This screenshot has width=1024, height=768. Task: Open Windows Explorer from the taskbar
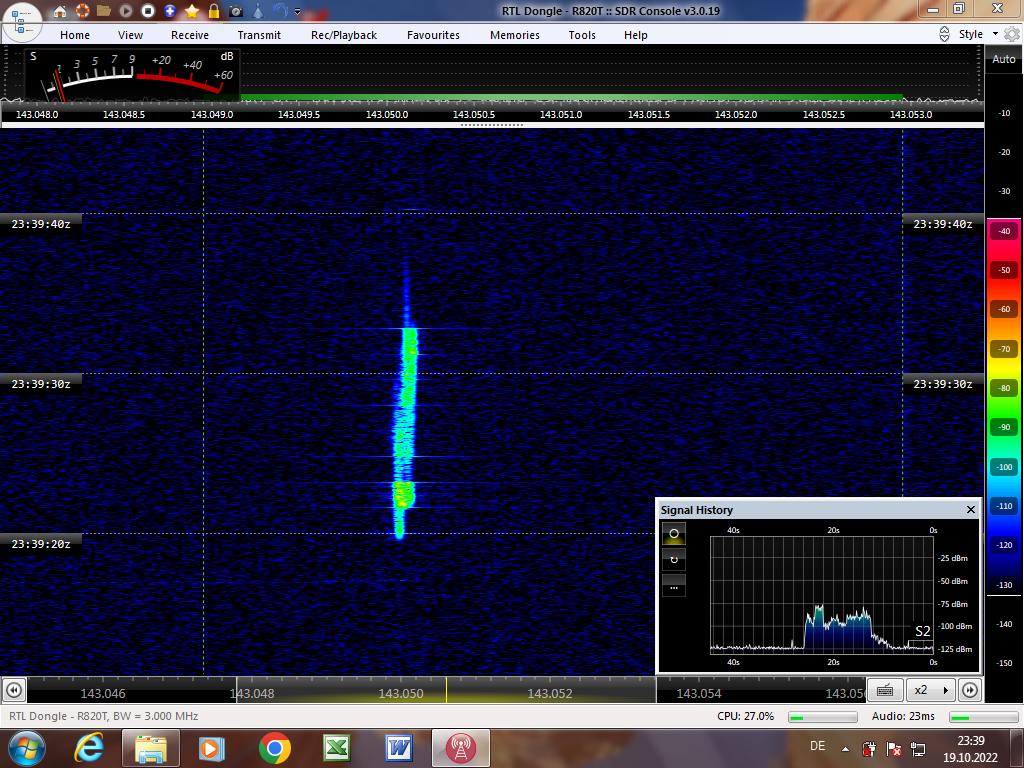(x=151, y=748)
